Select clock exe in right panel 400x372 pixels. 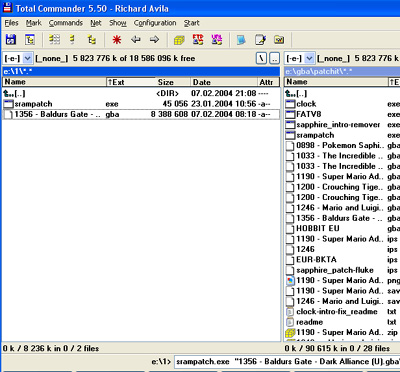coord(342,104)
